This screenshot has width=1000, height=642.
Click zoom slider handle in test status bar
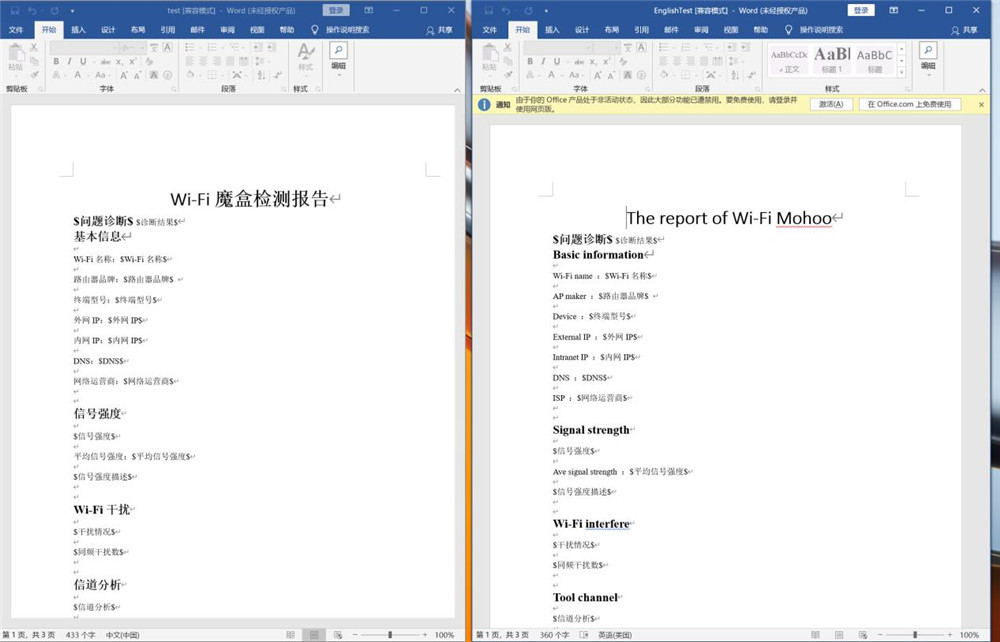tap(390, 635)
